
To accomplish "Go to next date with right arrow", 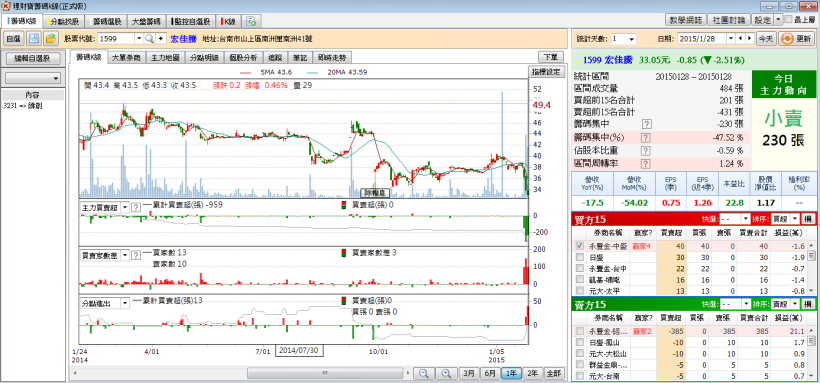I will 749,39.
